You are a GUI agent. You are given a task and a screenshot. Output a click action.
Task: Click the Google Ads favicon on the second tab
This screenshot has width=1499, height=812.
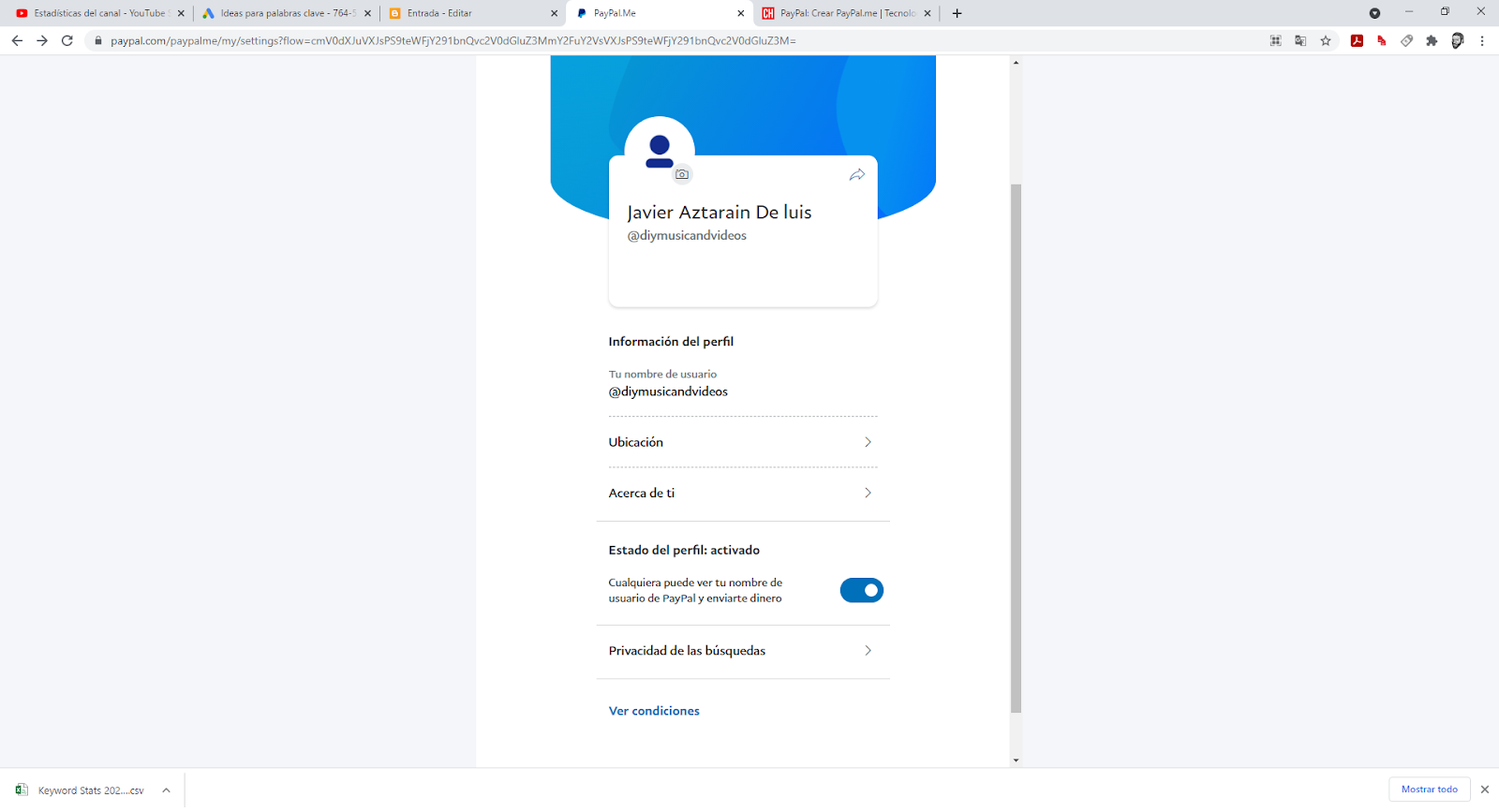click(208, 13)
